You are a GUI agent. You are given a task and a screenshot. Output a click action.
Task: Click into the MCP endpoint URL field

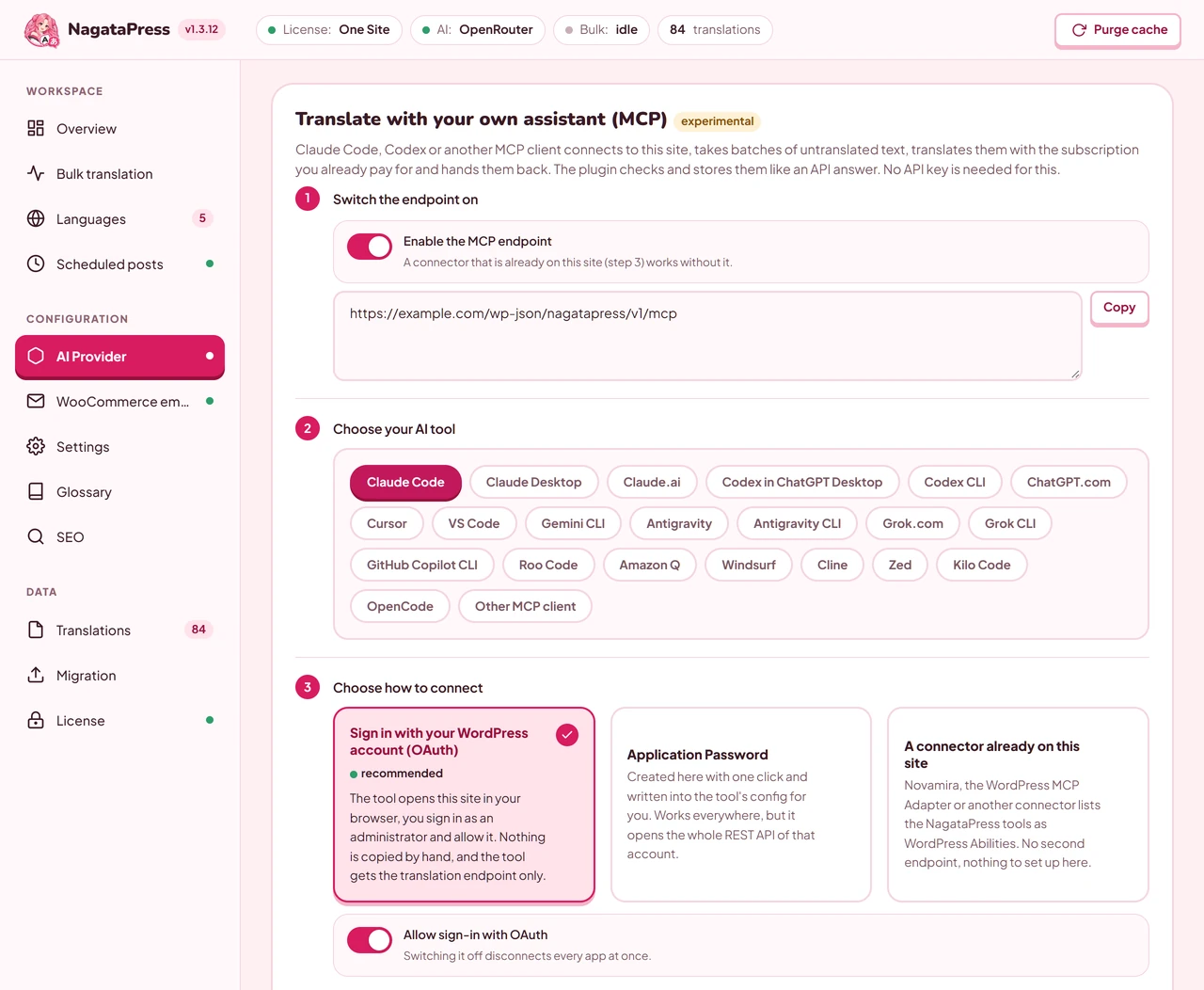707,336
